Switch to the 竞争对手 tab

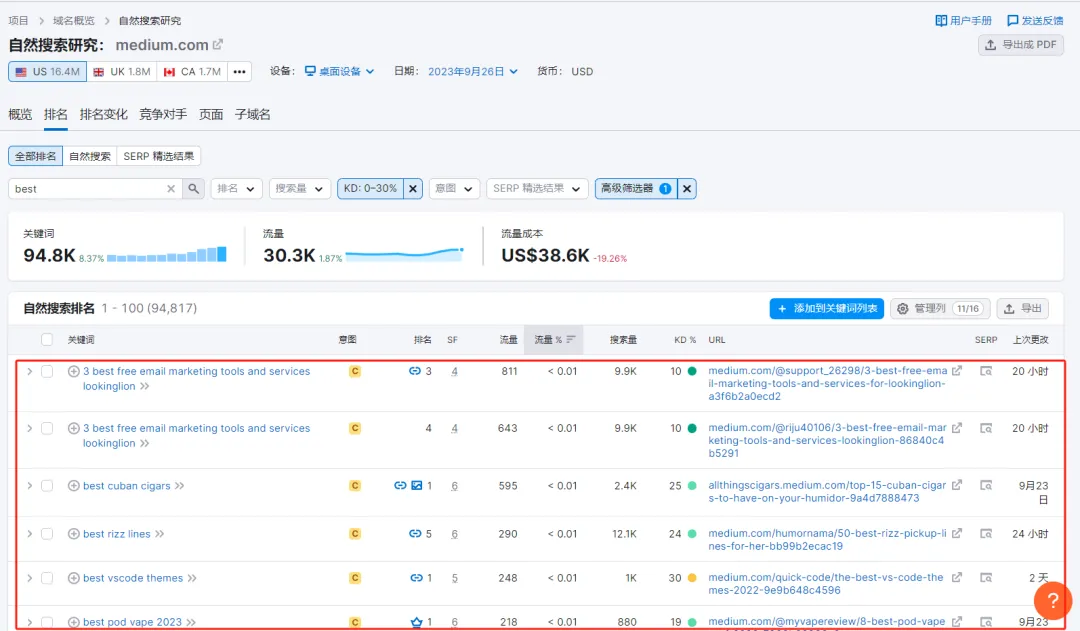coord(163,114)
